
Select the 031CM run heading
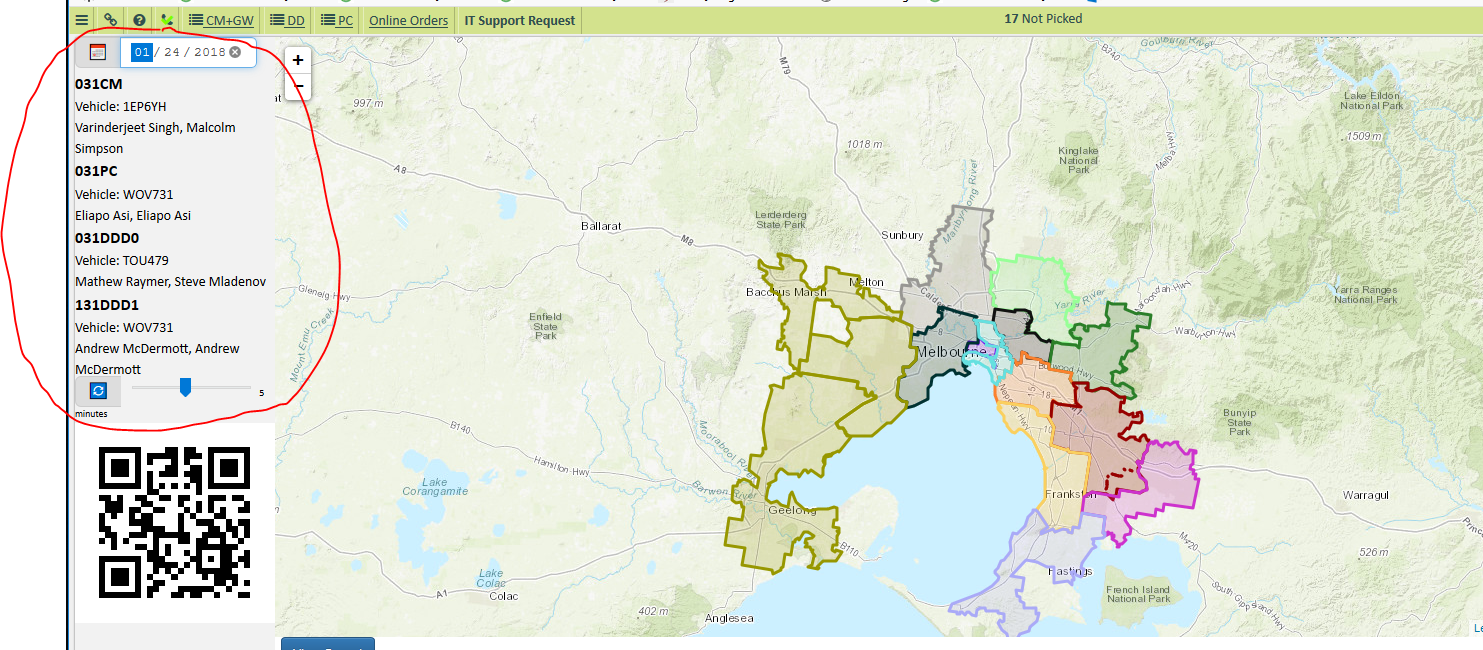point(99,84)
